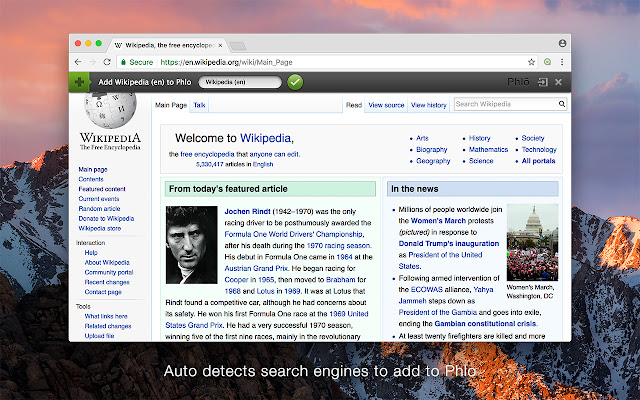Close the Wikipedia browser tab
This screenshot has width=640, height=400.
coord(220,45)
